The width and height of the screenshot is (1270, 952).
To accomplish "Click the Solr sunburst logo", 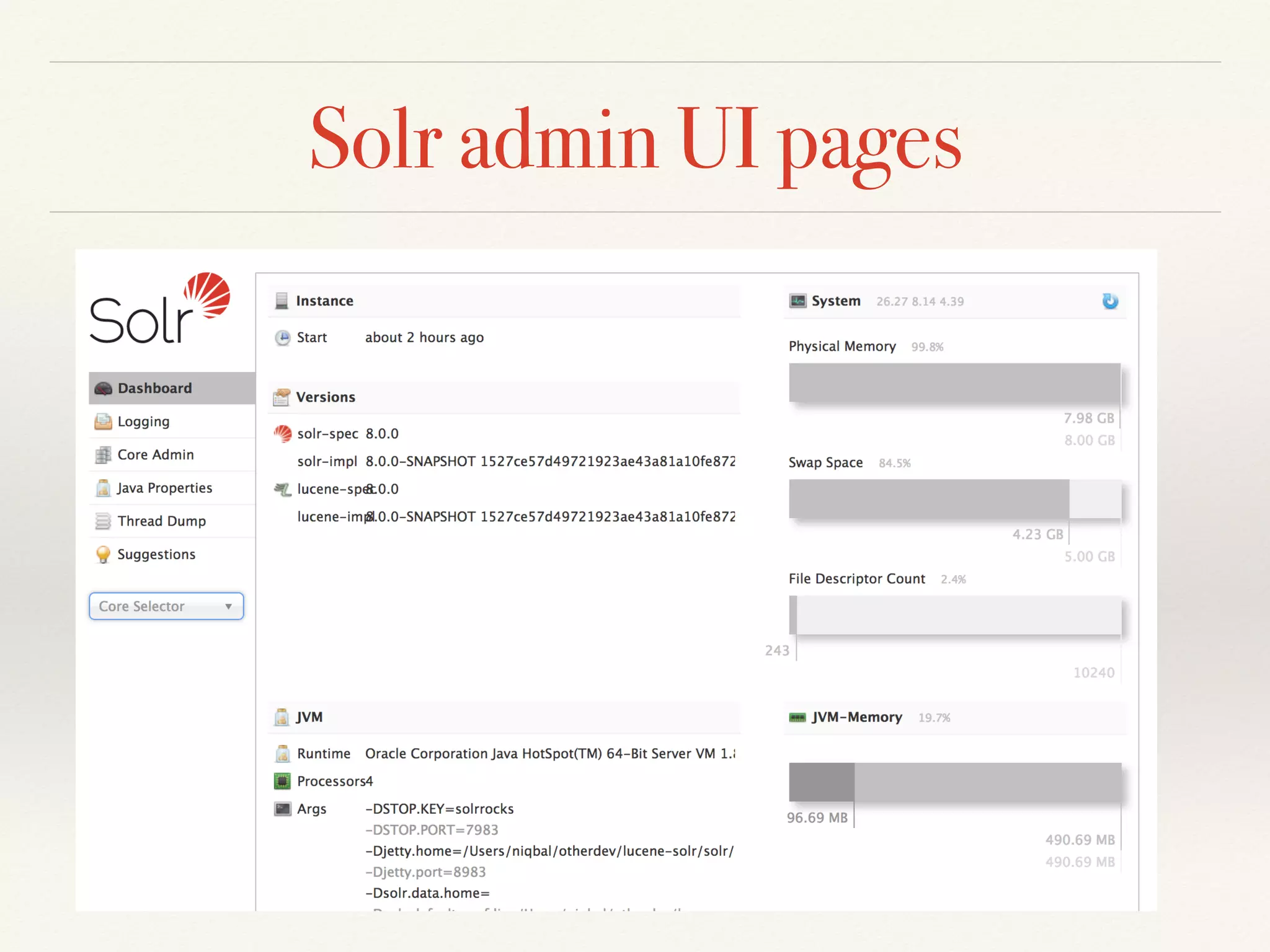I will (207, 295).
